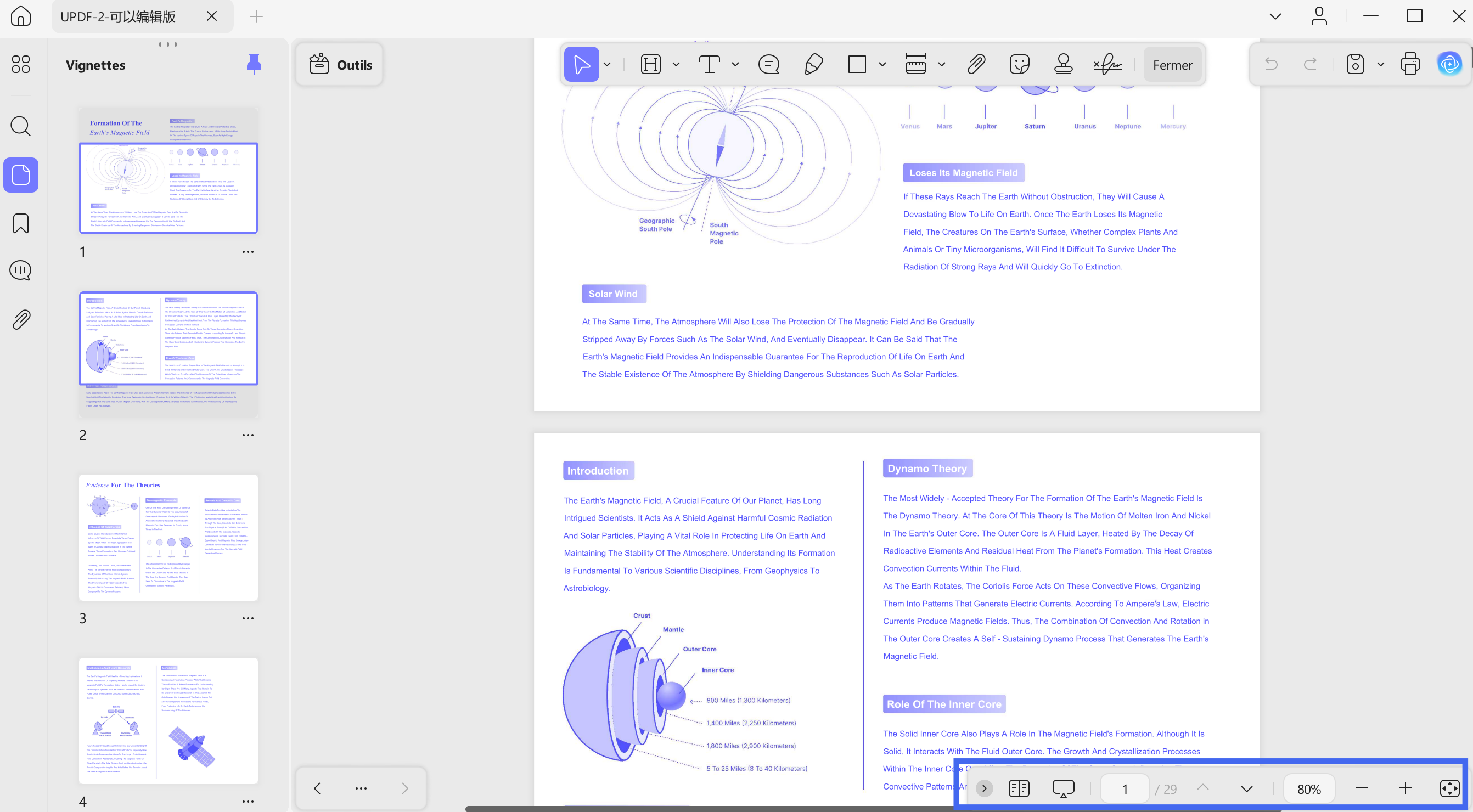Add a new tab
Screen dimensions: 1473x812
click(x=256, y=16)
